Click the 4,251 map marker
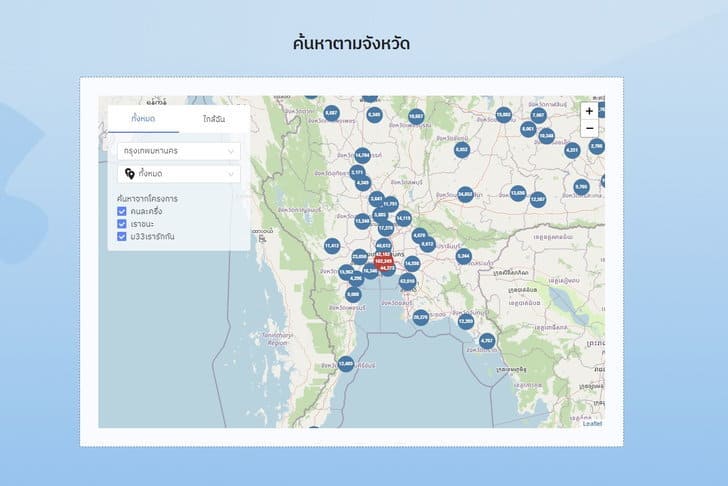The height and width of the screenshot is (486, 728). [572, 150]
